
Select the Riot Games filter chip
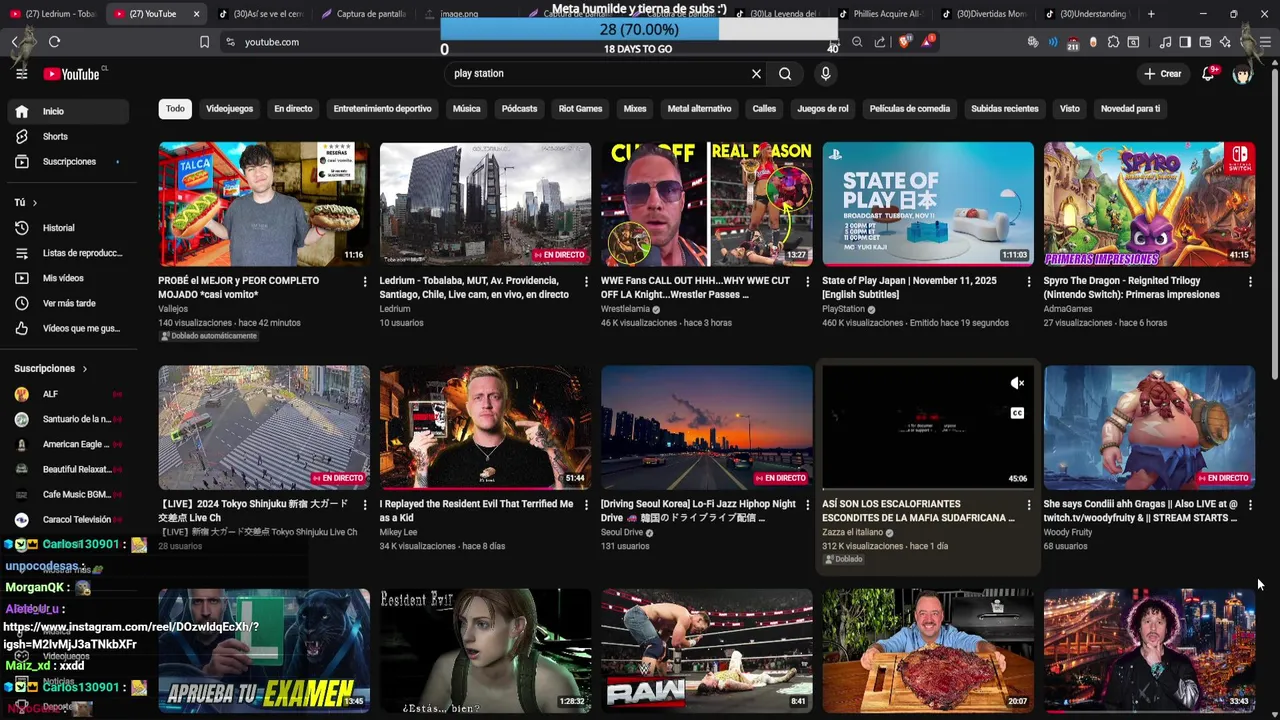click(580, 109)
